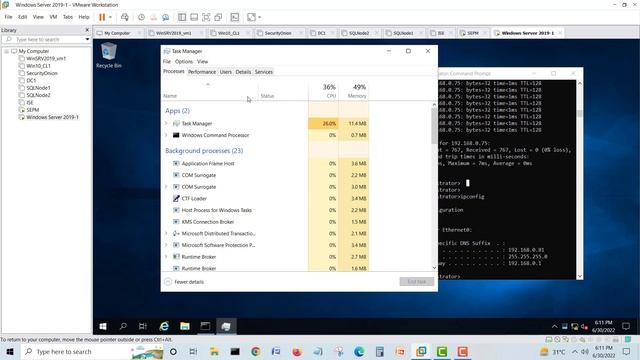Image resolution: width=640 pixels, height=360 pixels.
Task: Switch to Users tab in Task Manager
Action: [226, 72]
